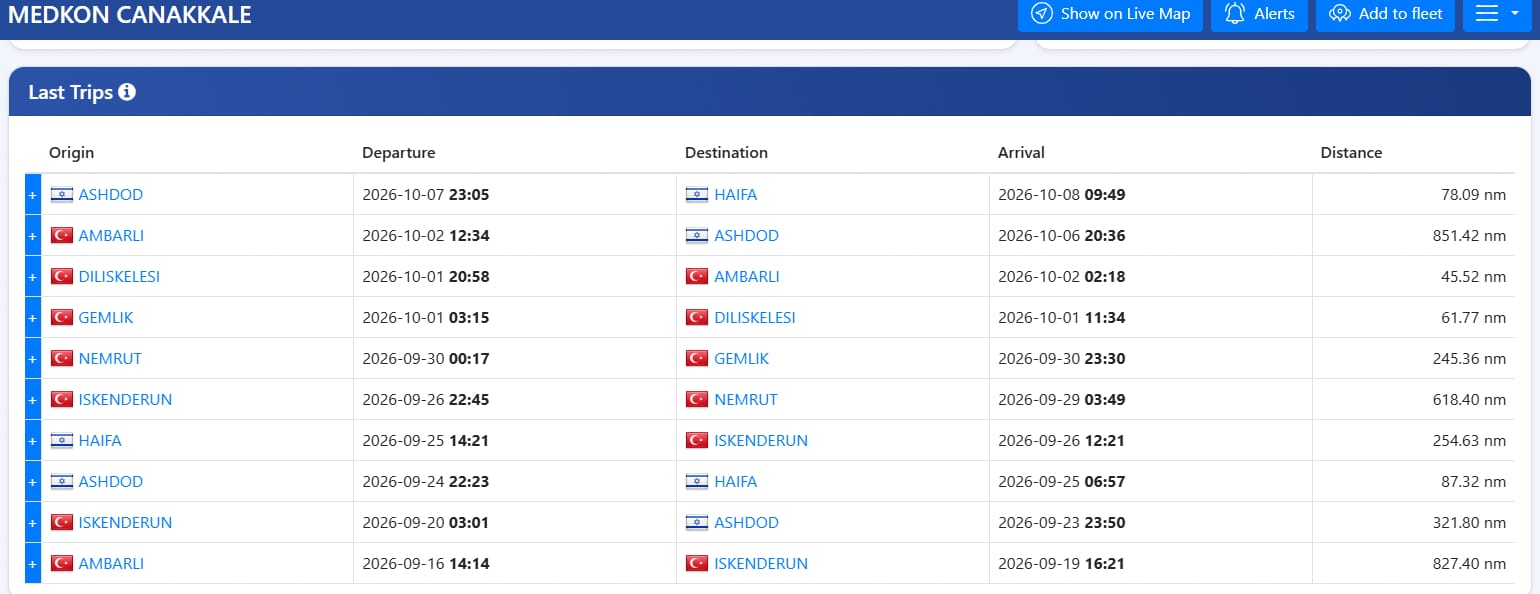Select the 851.42 nm distance cell

coord(1413,236)
